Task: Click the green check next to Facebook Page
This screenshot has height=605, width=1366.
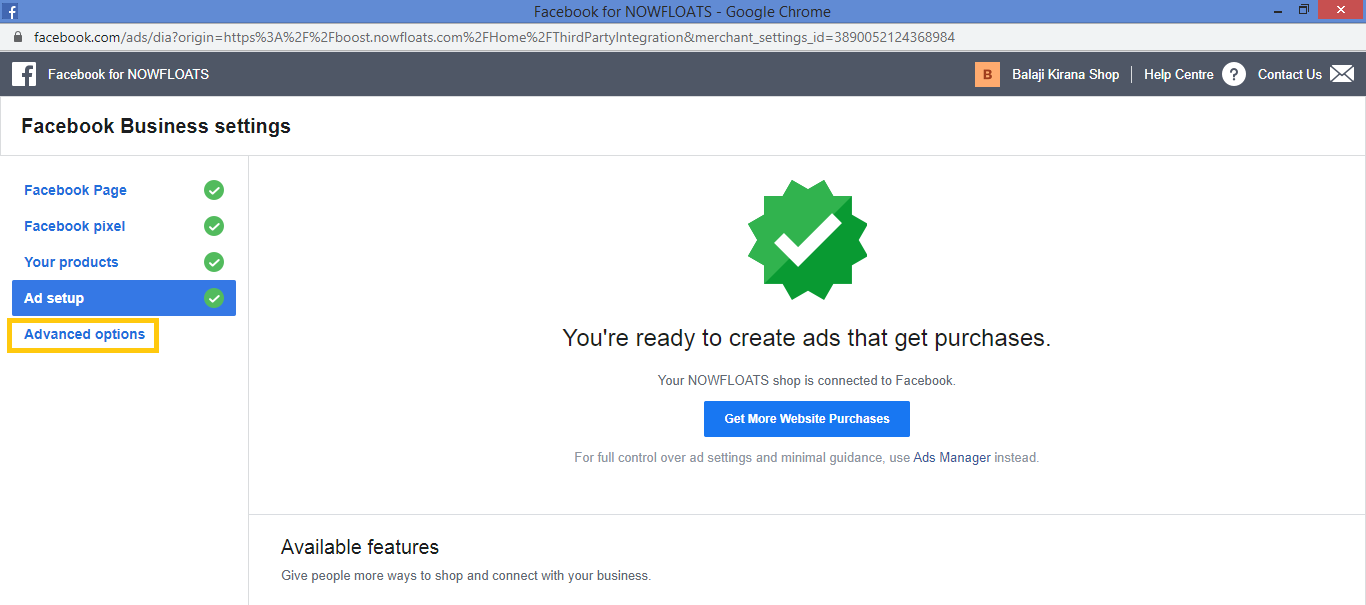Action: 214,190
